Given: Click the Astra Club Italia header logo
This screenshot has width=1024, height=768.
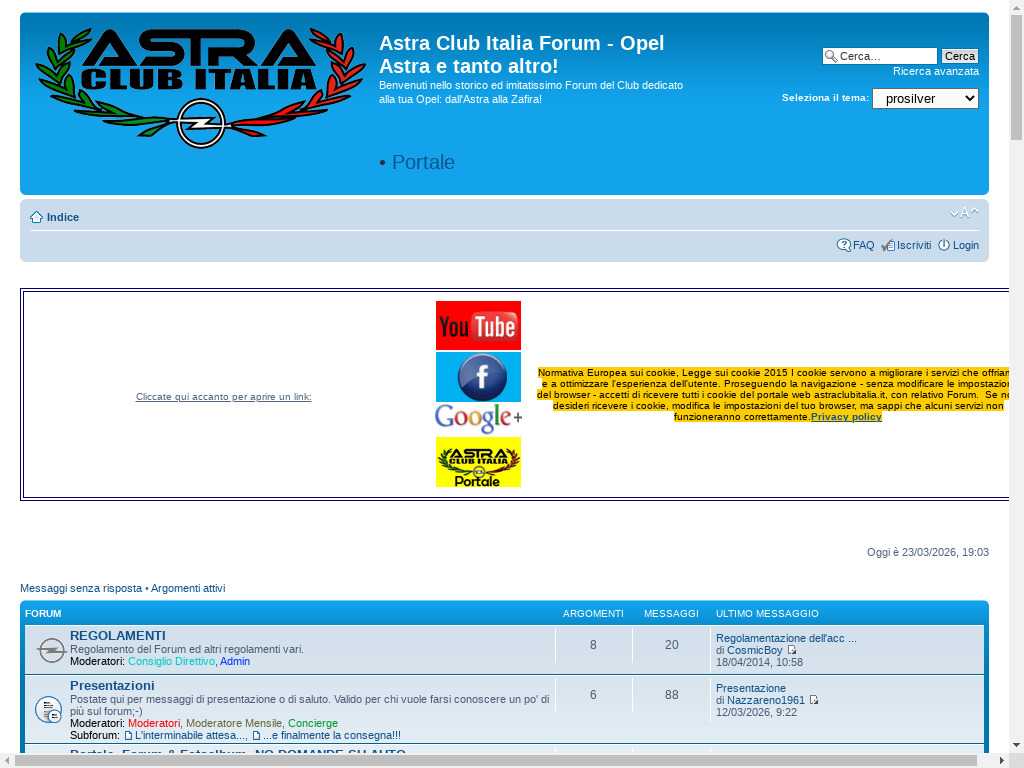Looking at the screenshot, I should pos(200,88).
